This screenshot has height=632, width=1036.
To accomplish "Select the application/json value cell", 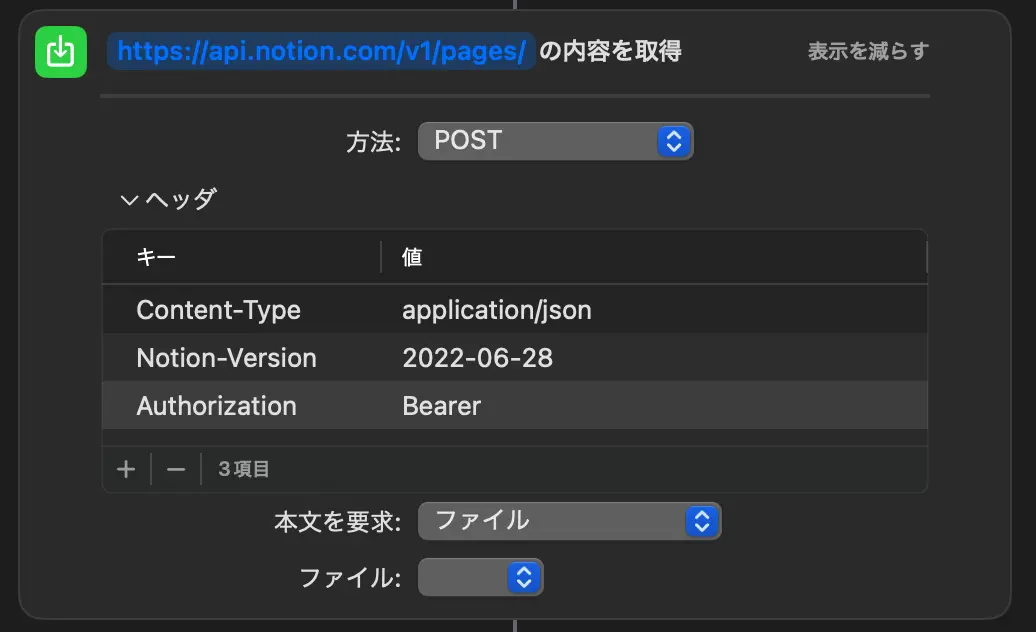I will [x=497, y=310].
